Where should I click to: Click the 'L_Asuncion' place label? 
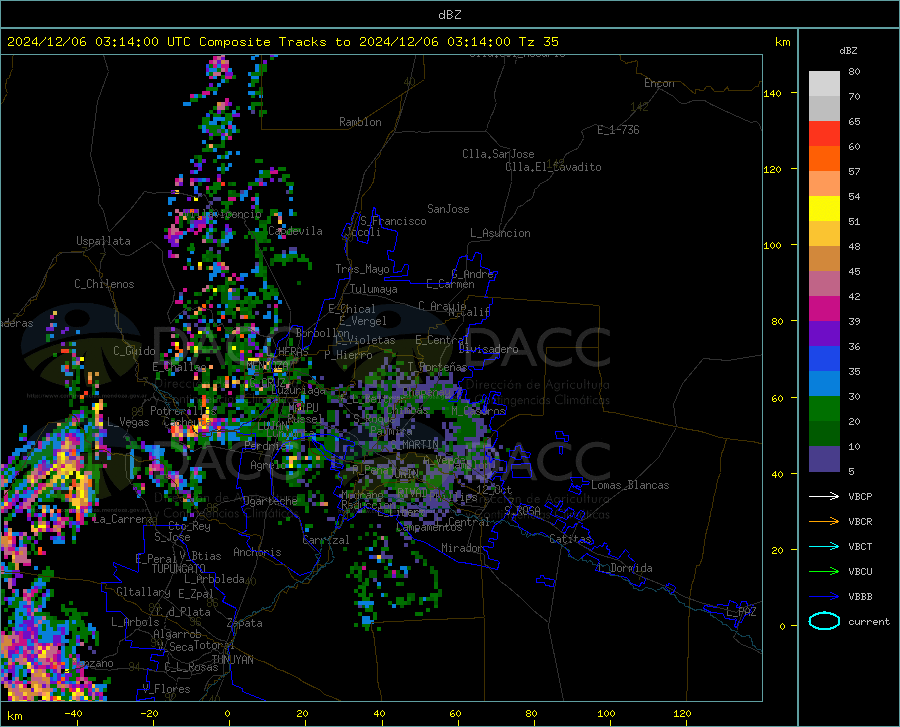(x=500, y=233)
